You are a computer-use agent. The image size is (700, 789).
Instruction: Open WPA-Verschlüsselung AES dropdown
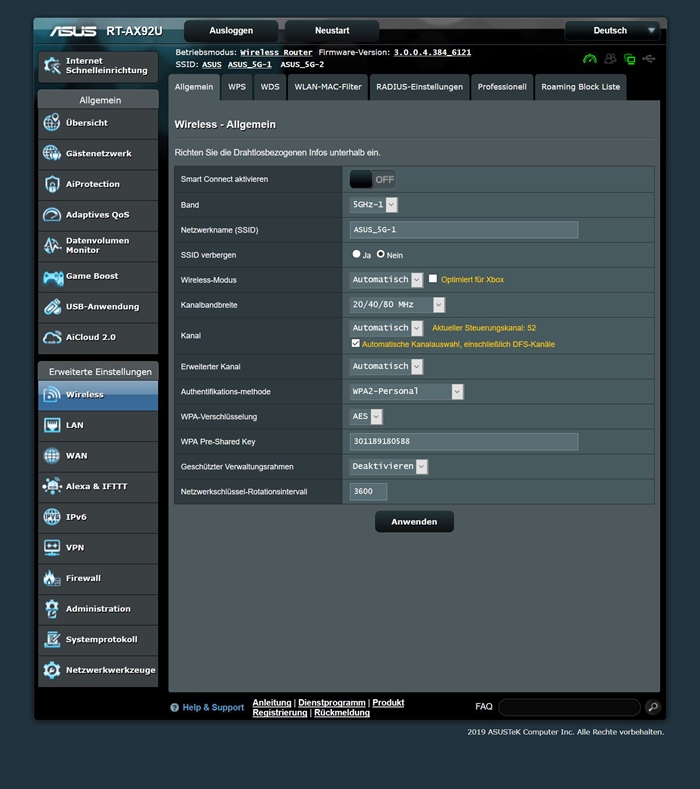(366, 416)
